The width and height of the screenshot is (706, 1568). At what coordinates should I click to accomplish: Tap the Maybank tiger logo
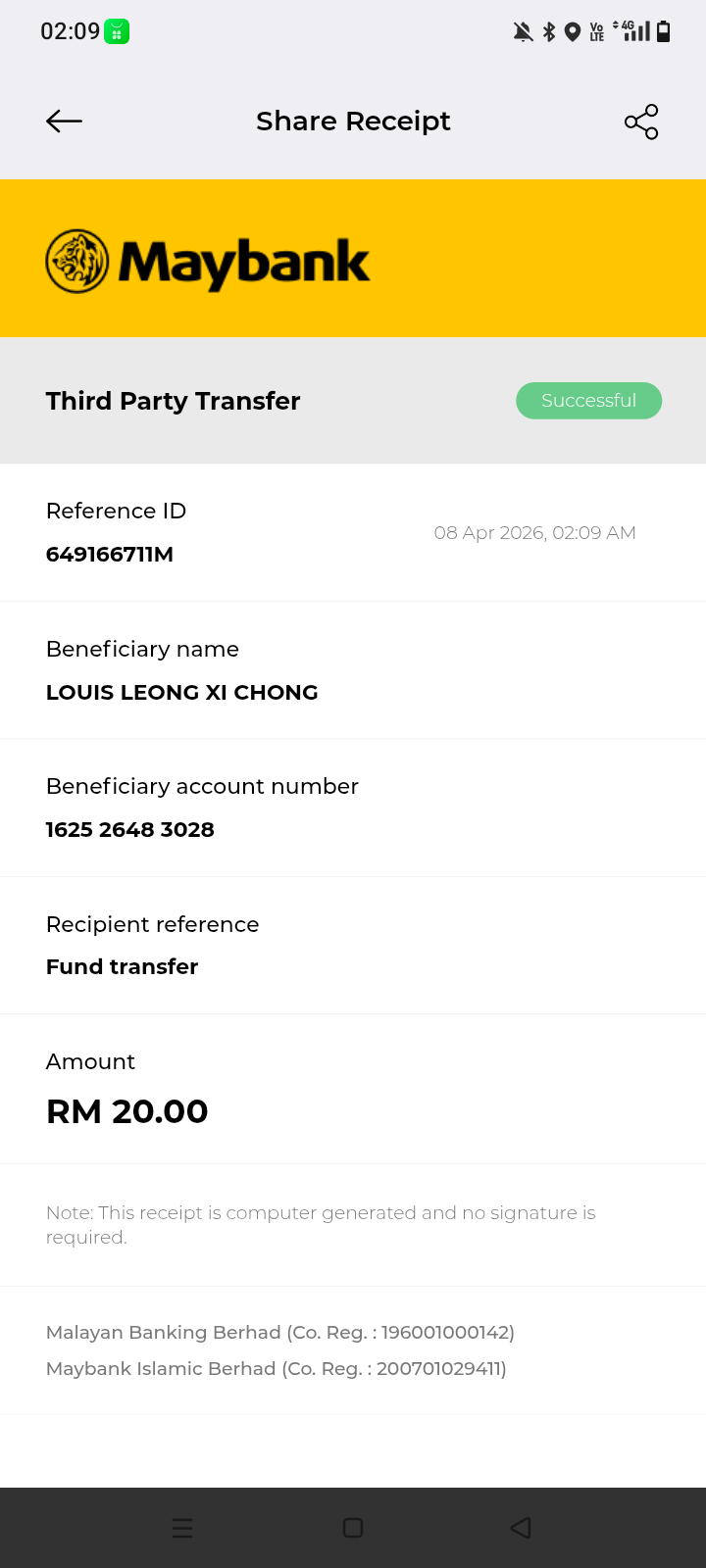pos(77,262)
